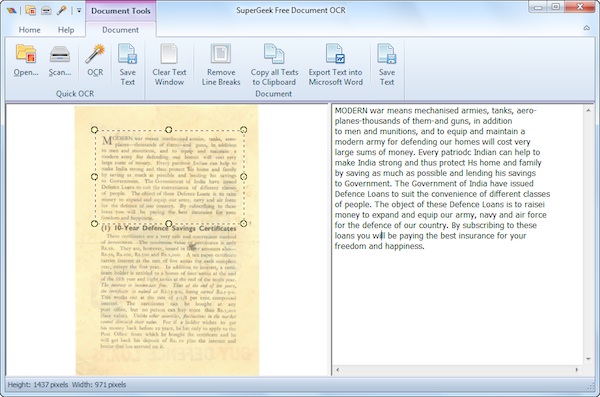Click the text pane's scroll up arrow
600x397 pixels.
pos(588,111)
